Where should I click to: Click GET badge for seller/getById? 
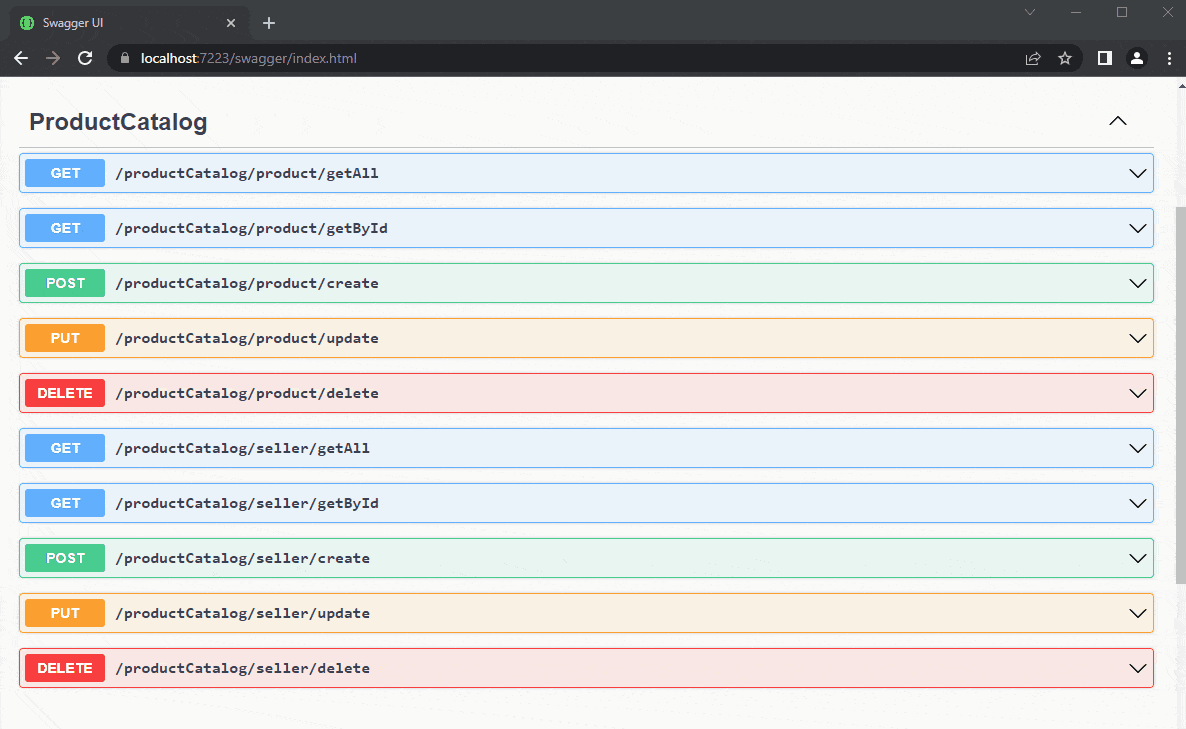coord(65,504)
